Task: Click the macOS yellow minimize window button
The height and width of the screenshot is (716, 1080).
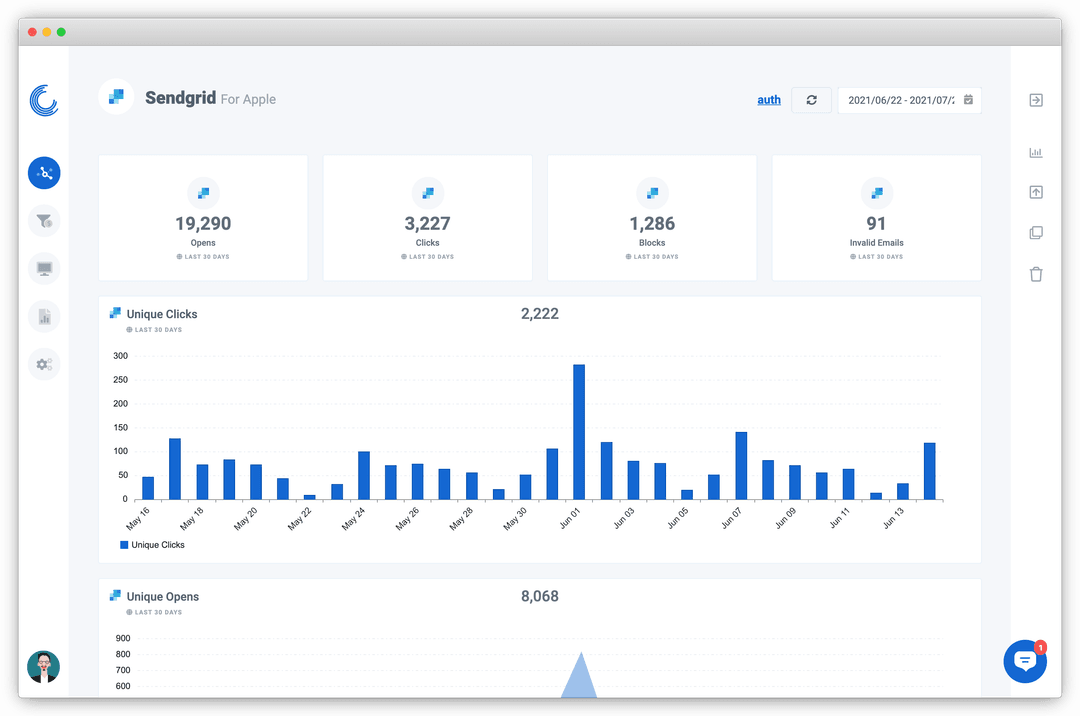Action: 47,32
